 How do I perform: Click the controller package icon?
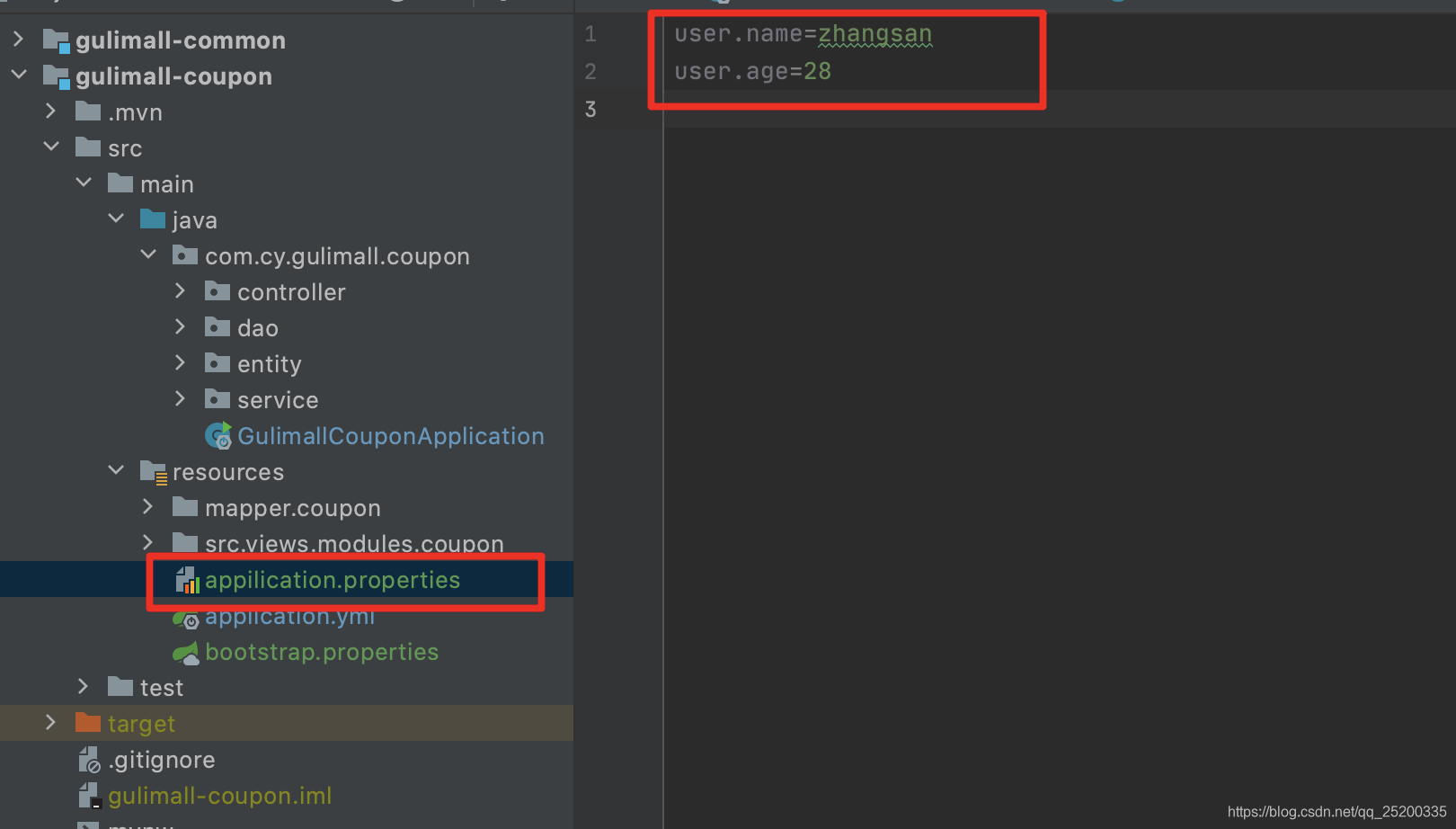pyautogui.click(x=218, y=291)
